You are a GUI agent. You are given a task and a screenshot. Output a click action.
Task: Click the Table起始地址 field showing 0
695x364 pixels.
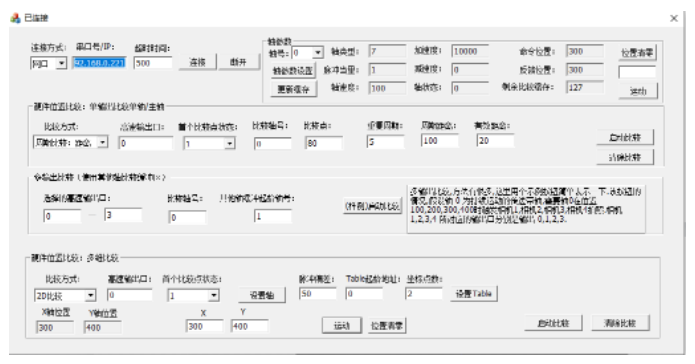pos(364,294)
